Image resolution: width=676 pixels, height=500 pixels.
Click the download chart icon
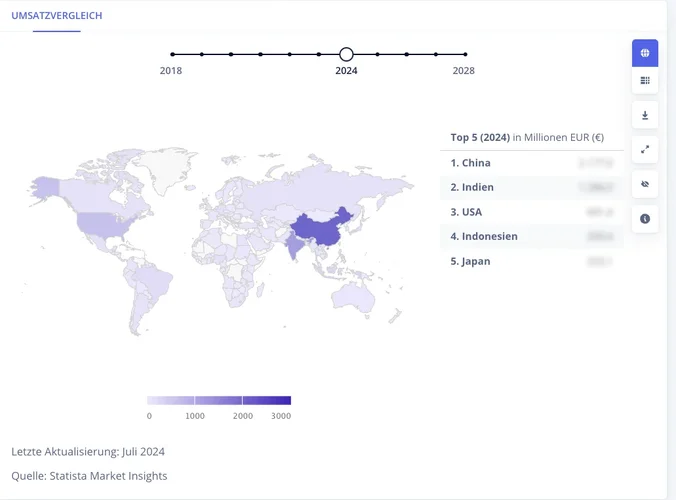click(x=645, y=116)
